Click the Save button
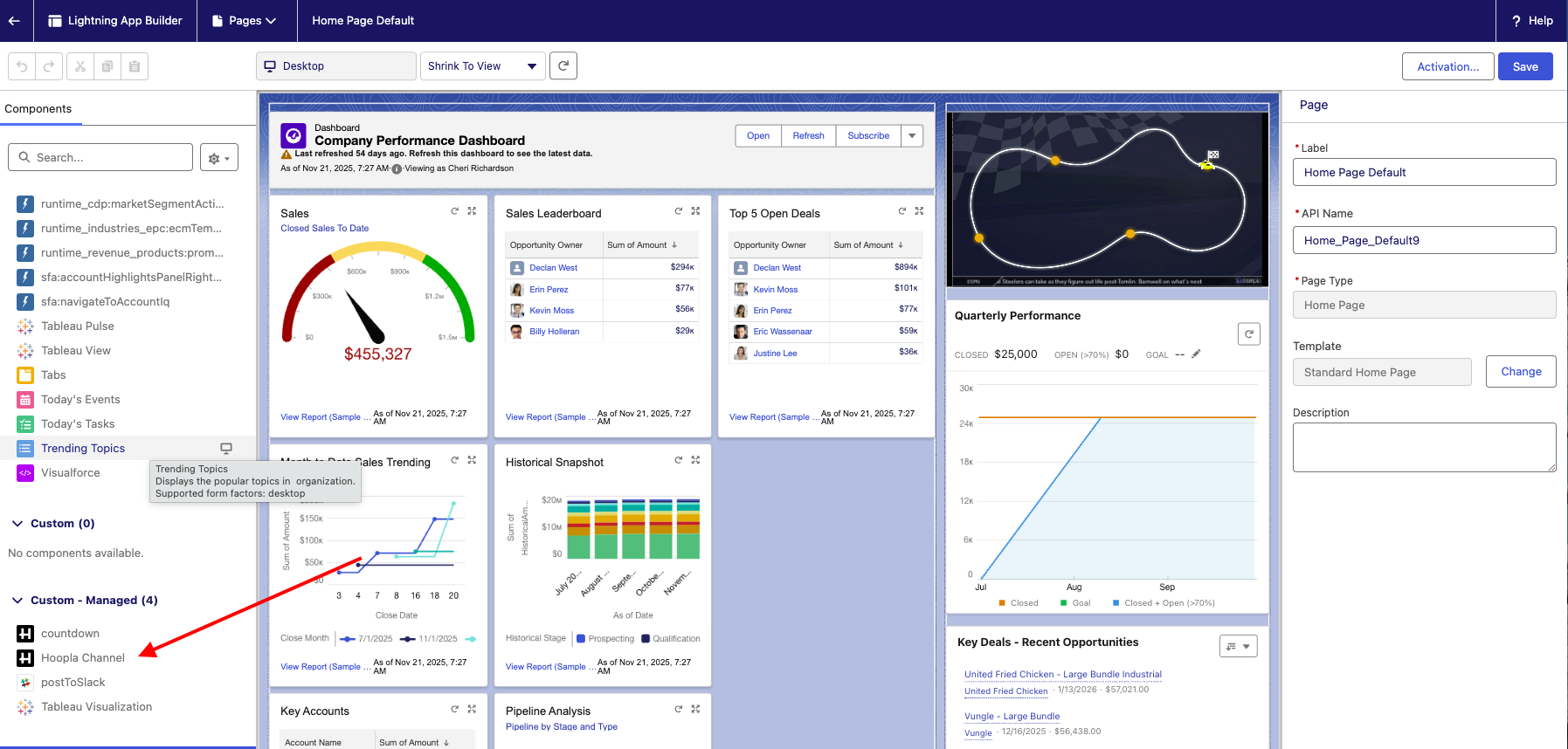This screenshot has width=1568, height=749. point(1525,66)
